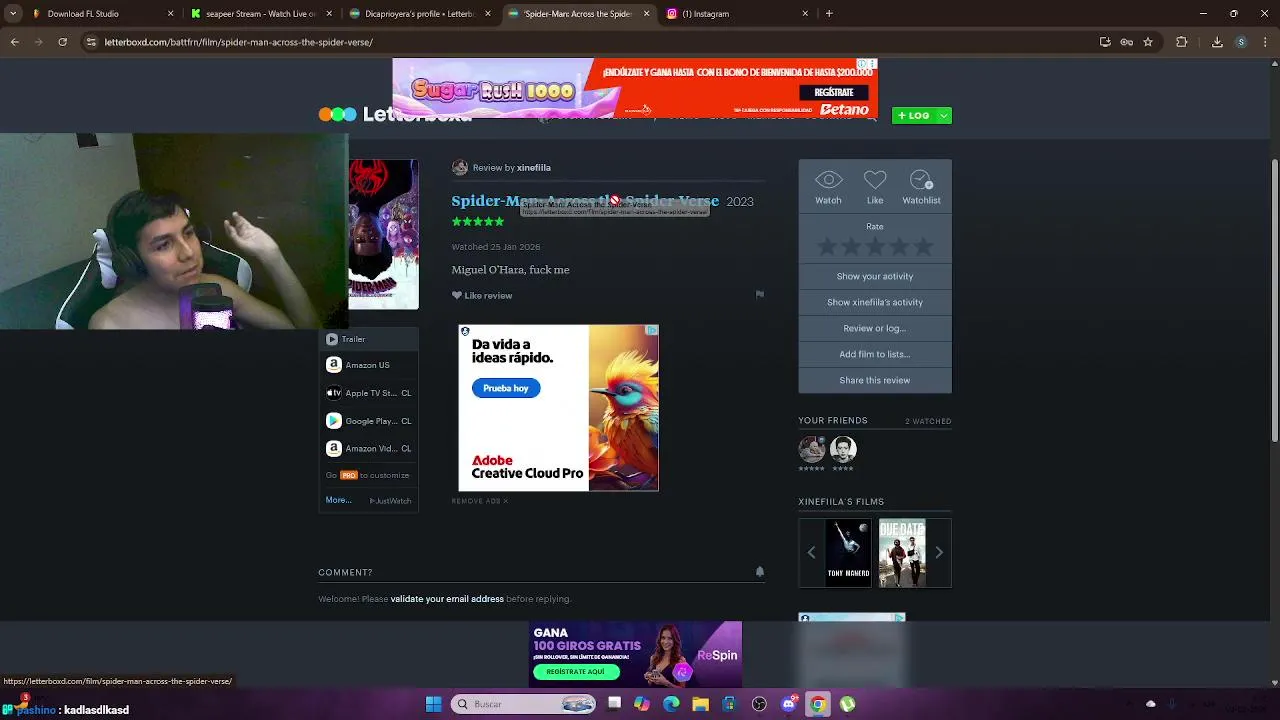Click first friend avatar under Your Friends
Viewport: 1280px width, 720px height.
812,449
